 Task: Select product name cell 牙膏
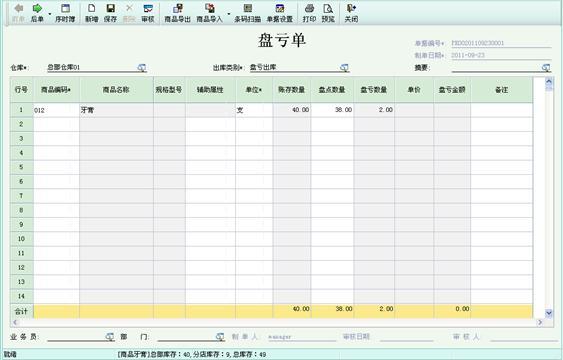pyautogui.click(x=116, y=110)
